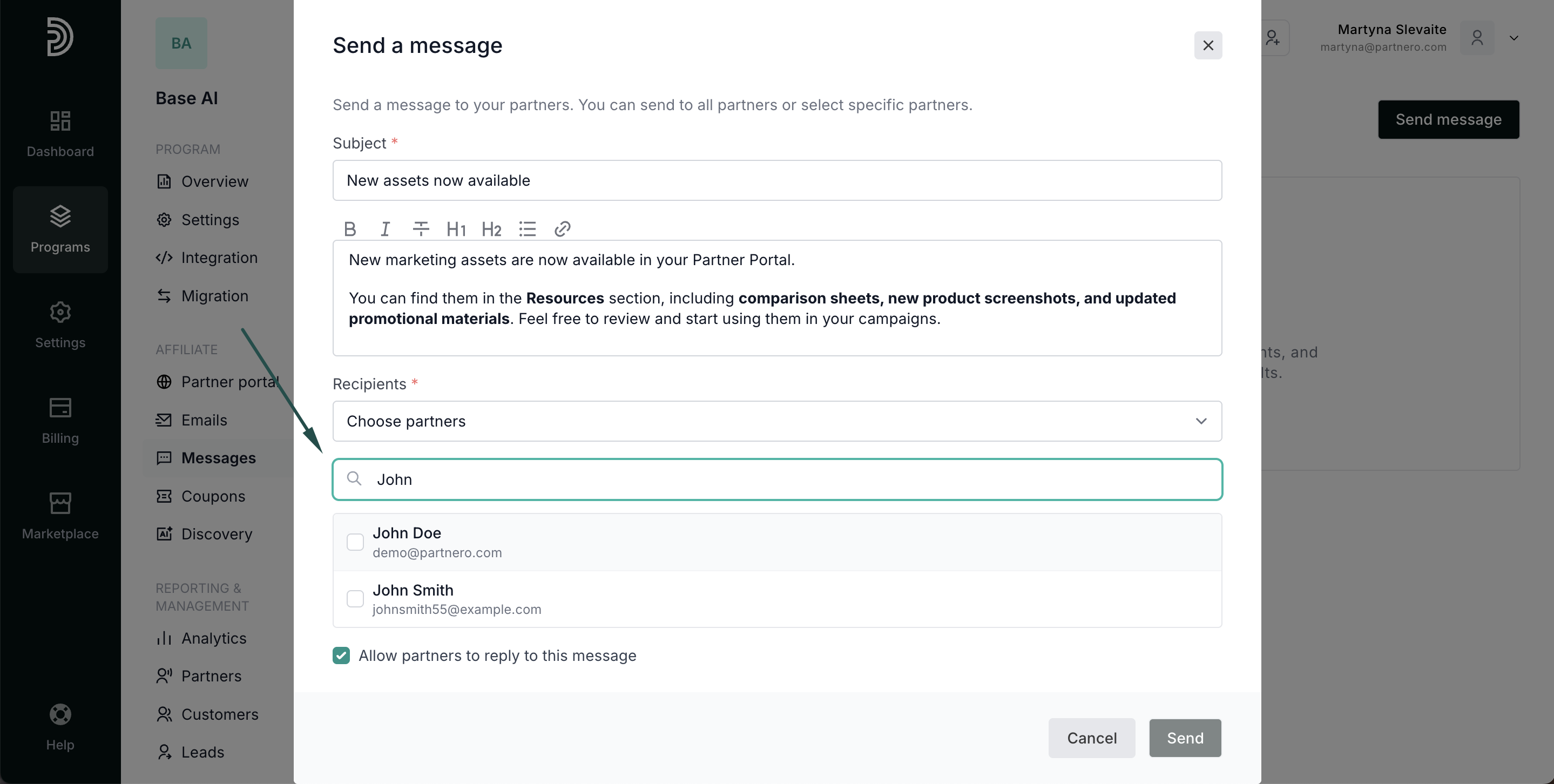Screen dimensions: 1554x784
Task: Check the John Doe checkbox
Action: [355, 542]
